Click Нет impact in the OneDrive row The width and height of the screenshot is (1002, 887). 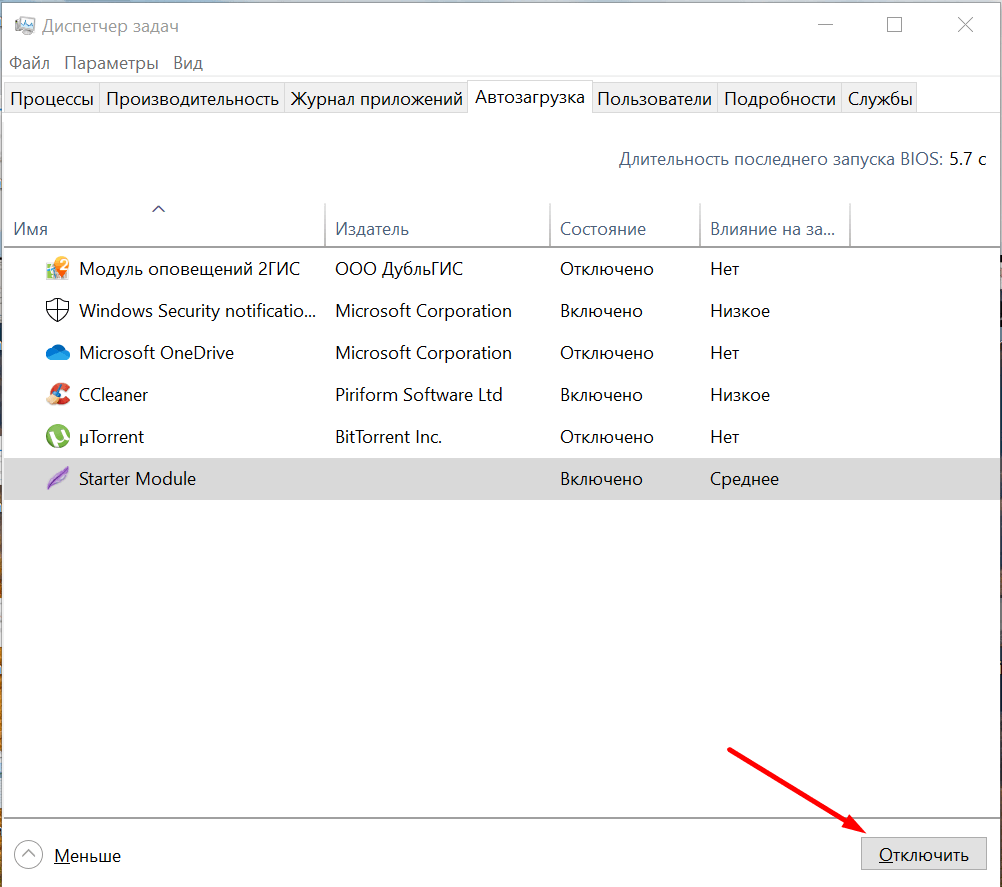coord(725,353)
